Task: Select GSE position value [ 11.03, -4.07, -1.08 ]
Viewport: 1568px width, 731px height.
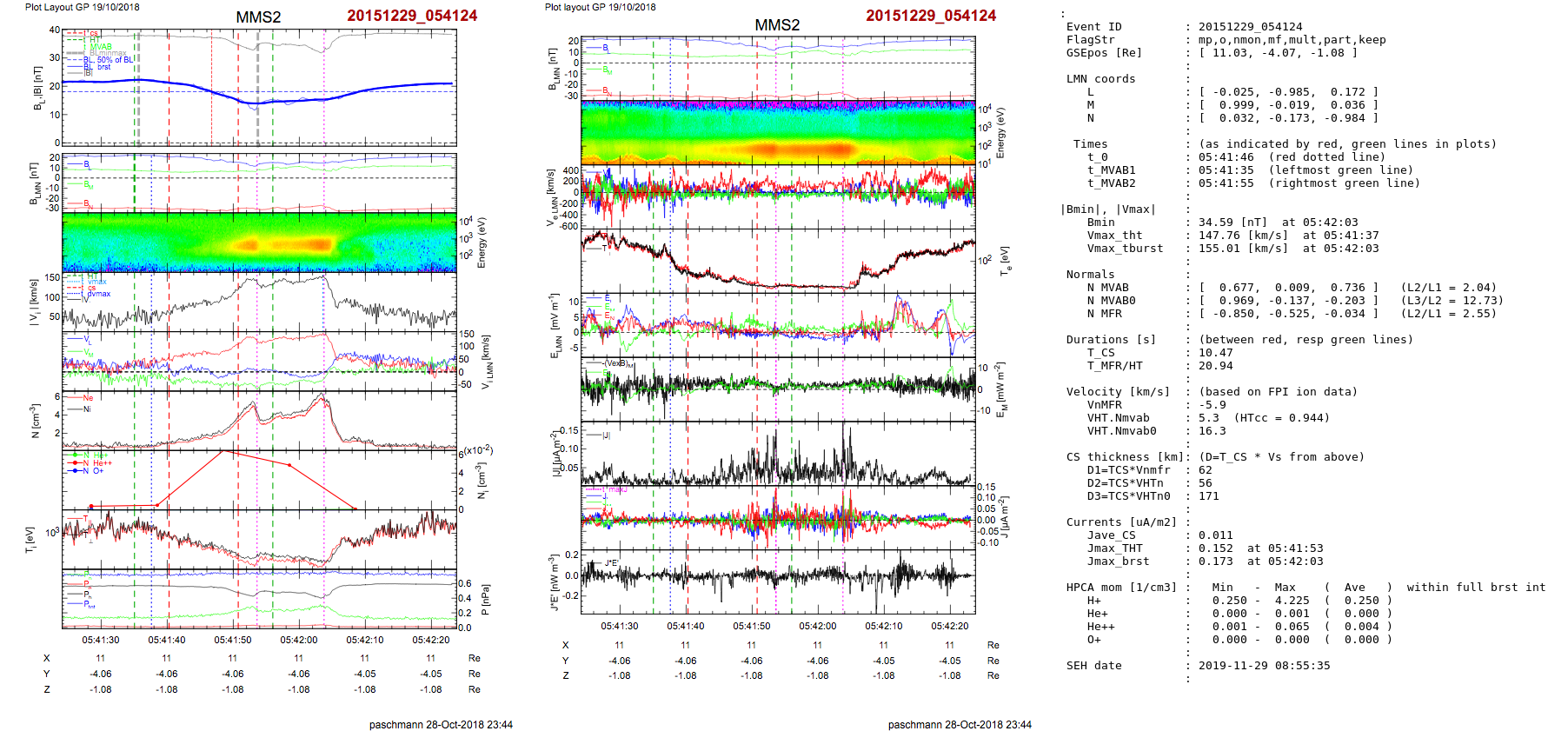Action: click(1278, 53)
